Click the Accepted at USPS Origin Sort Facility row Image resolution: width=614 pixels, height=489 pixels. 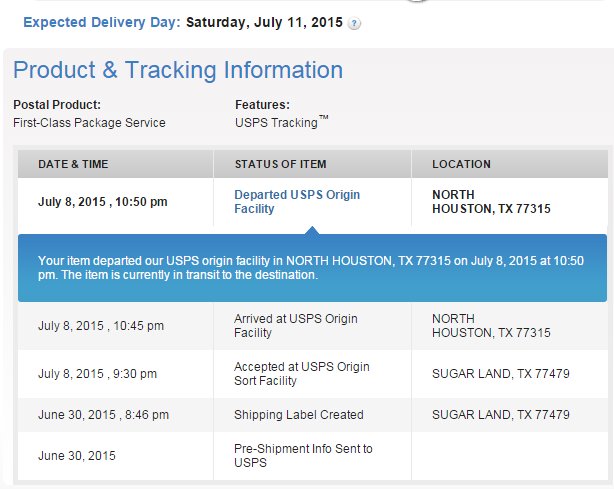tap(313, 374)
